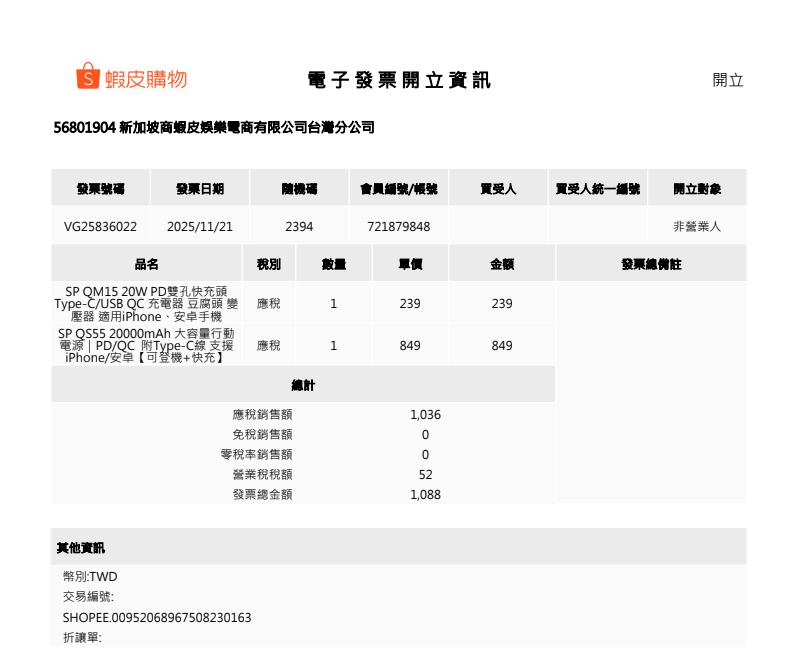The height and width of the screenshot is (663, 799).
Task: Click the 總計 section header
Action: (x=303, y=385)
